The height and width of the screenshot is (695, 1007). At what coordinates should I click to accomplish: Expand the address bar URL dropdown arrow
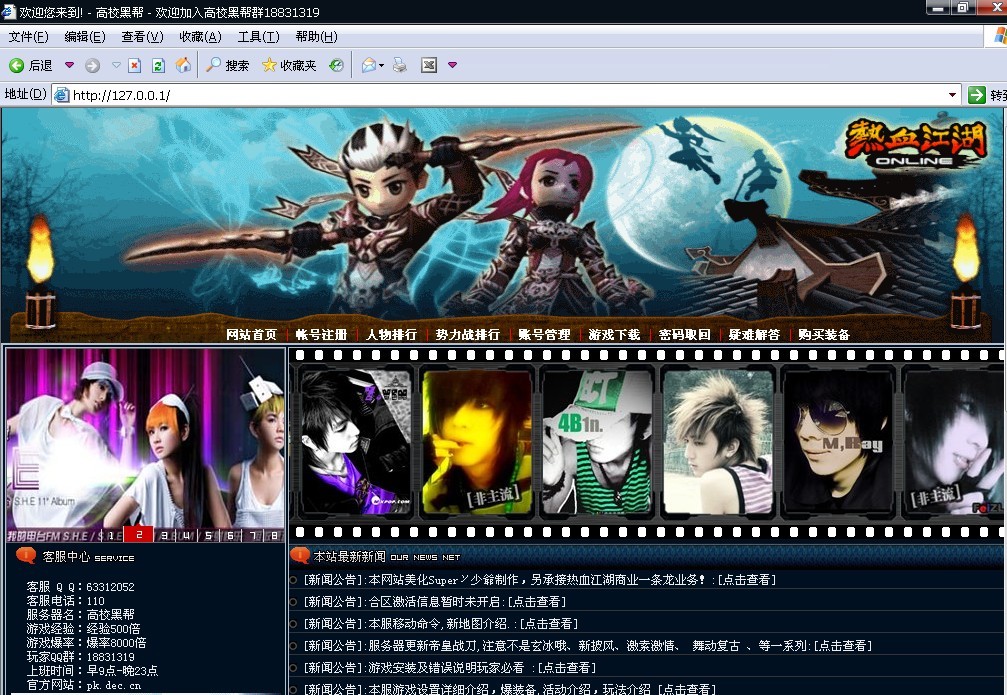click(953, 95)
